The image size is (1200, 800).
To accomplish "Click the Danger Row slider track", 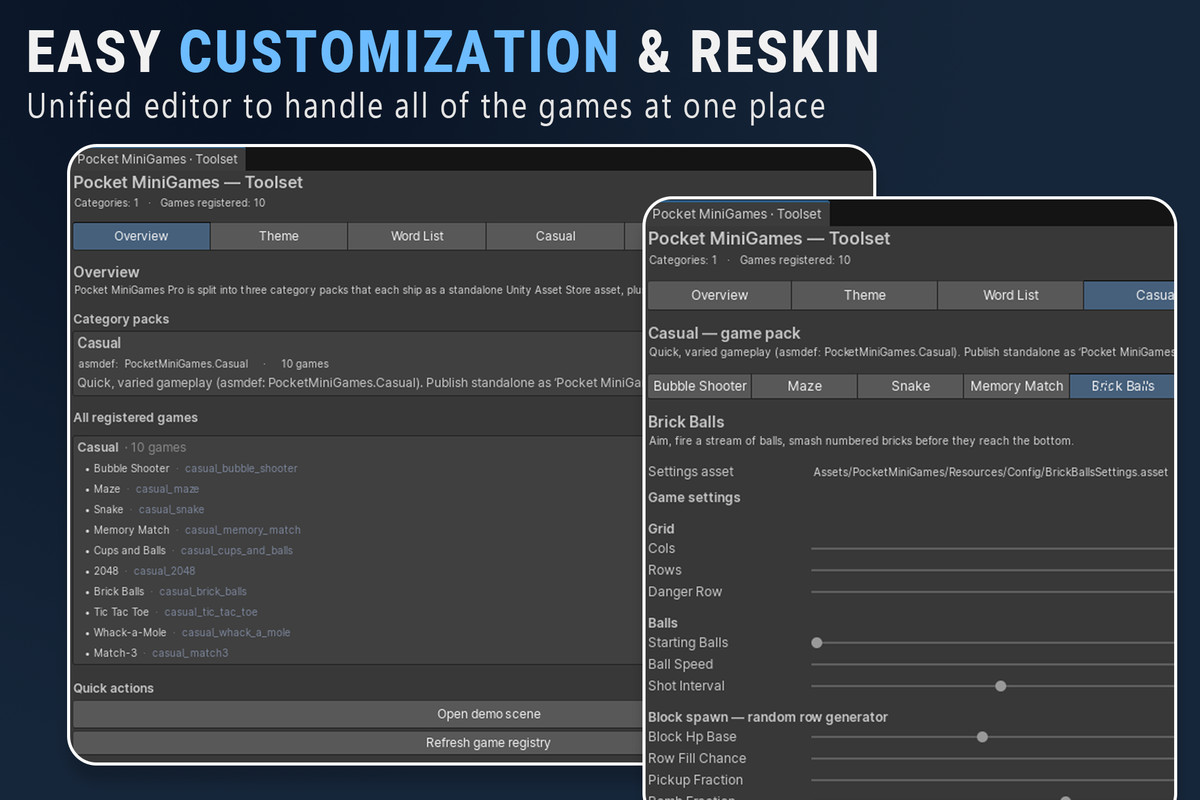I will click(x=992, y=592).
